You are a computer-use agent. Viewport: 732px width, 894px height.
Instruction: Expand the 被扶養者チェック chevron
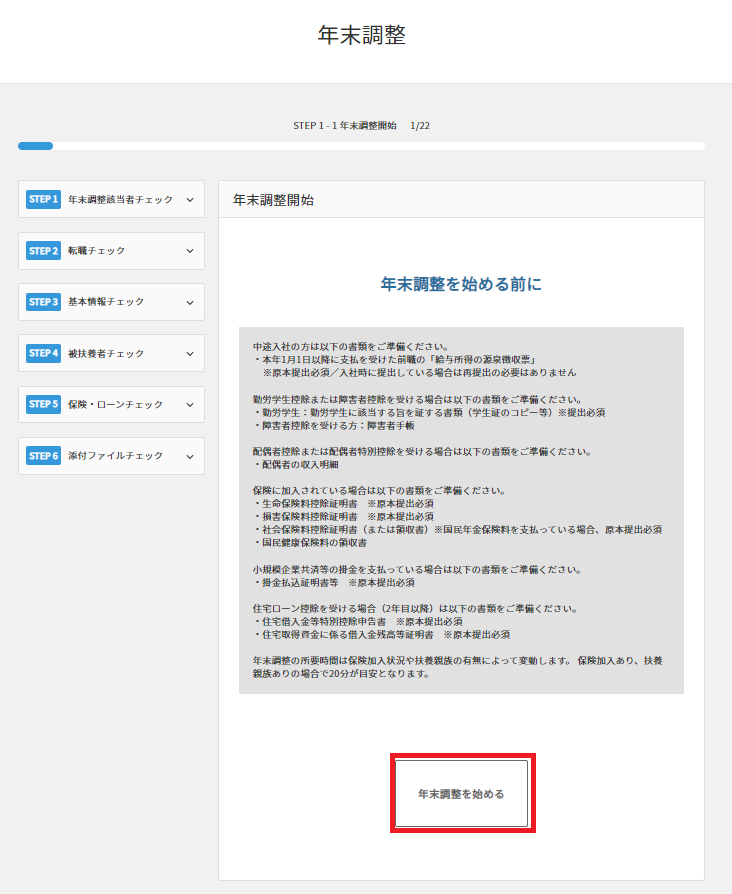click(190, 354)
